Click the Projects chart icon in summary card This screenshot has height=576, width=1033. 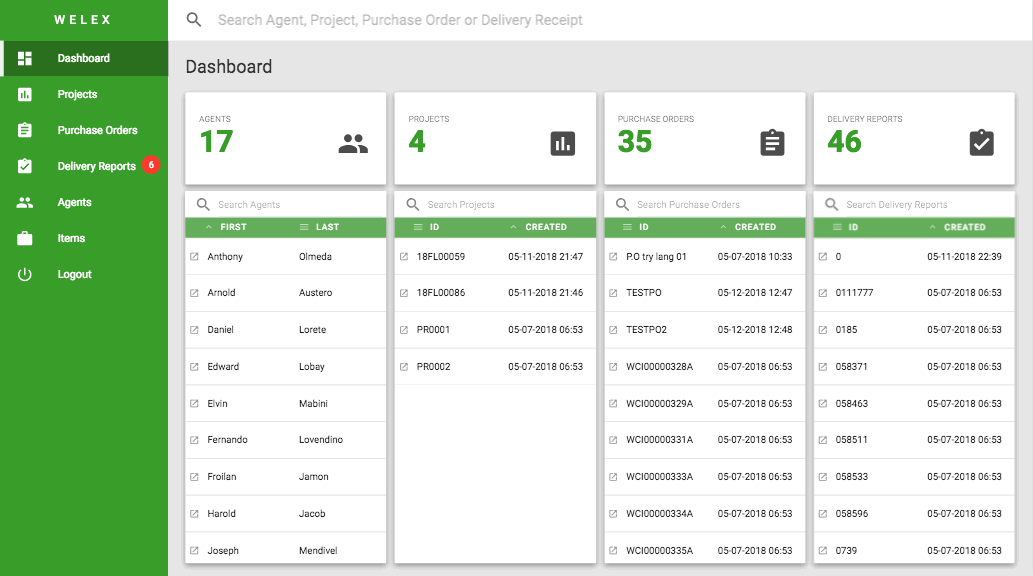563,143
